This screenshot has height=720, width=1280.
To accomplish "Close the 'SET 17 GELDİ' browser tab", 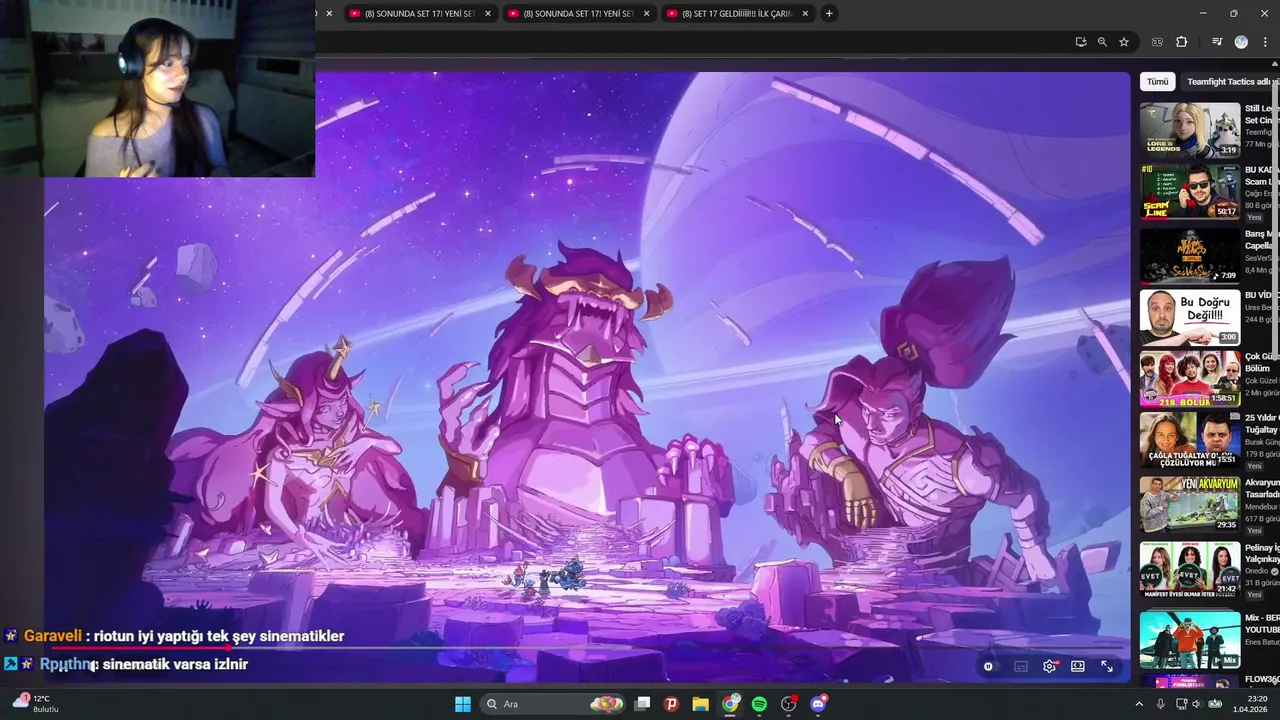I will click(x=805, y=14).
